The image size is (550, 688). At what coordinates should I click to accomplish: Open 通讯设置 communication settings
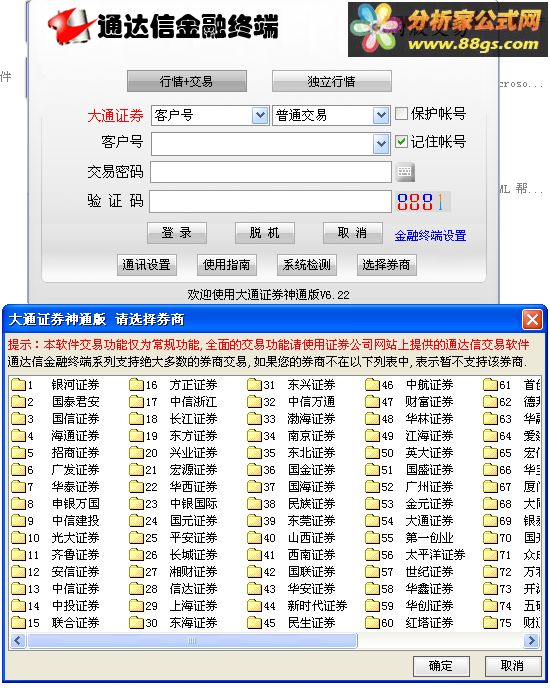[147, 265]
